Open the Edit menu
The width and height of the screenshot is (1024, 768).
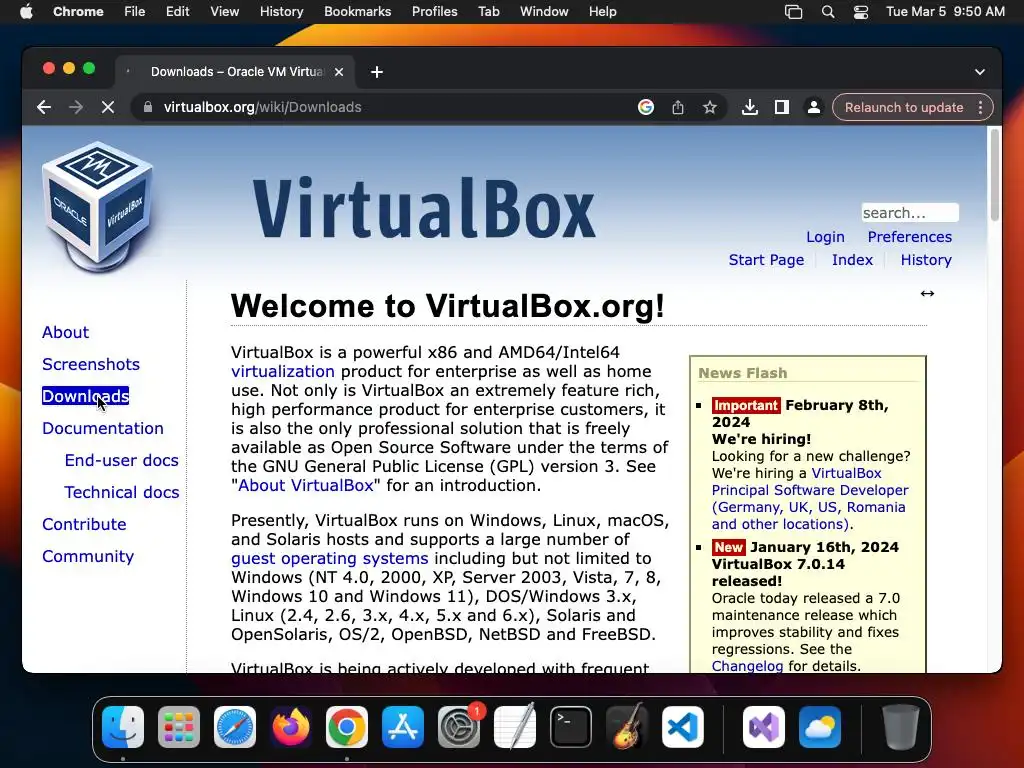click(x=178, y=12)
